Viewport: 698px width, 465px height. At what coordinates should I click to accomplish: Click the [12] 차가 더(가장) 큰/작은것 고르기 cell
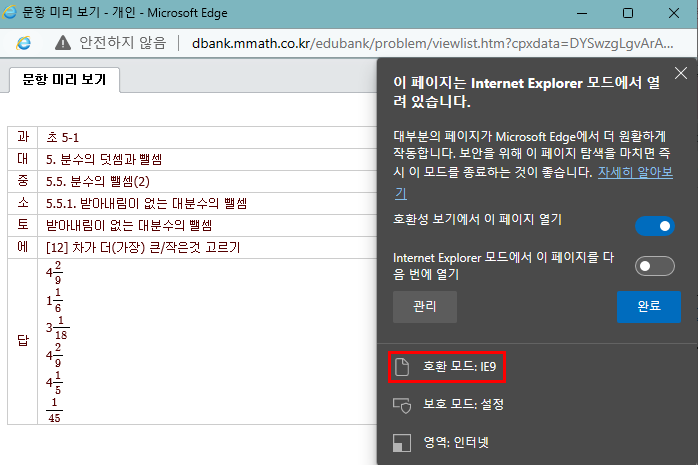click(207, 247)
